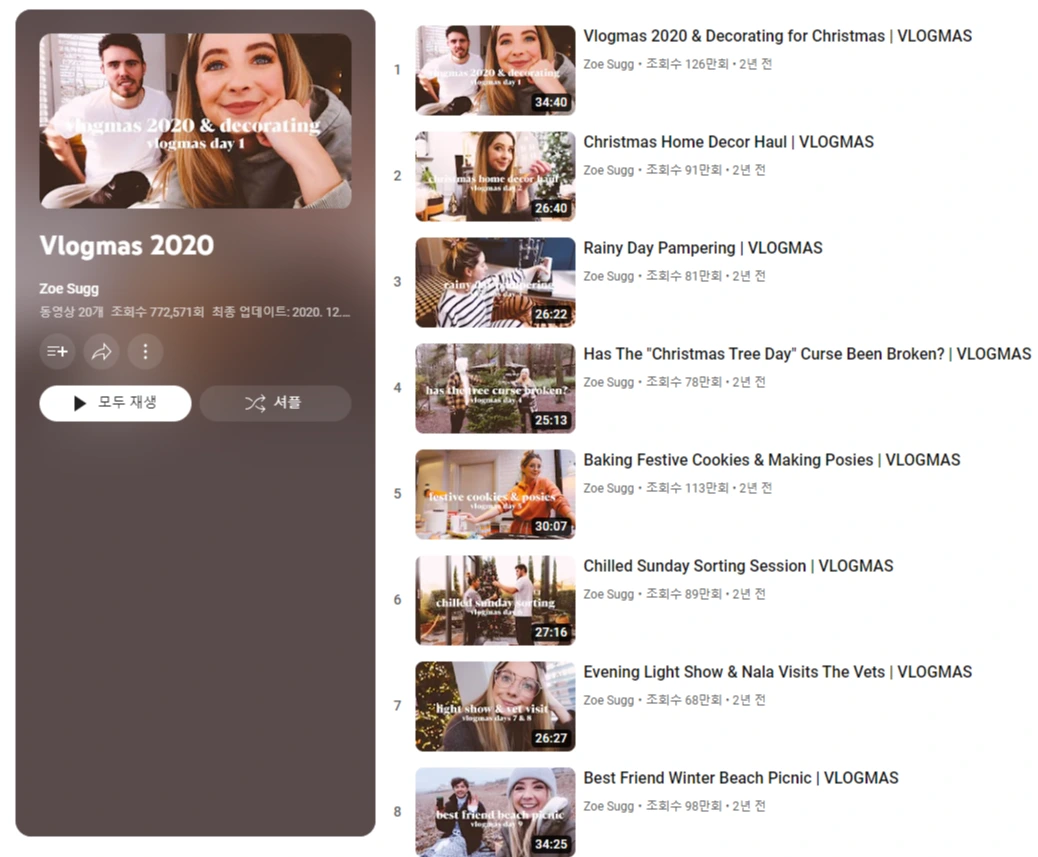The image size is (1038, 857).
Task: Click Zoe Sugg channel under Best Friend Beach Picnic
Action: click(x=608, y=805)
